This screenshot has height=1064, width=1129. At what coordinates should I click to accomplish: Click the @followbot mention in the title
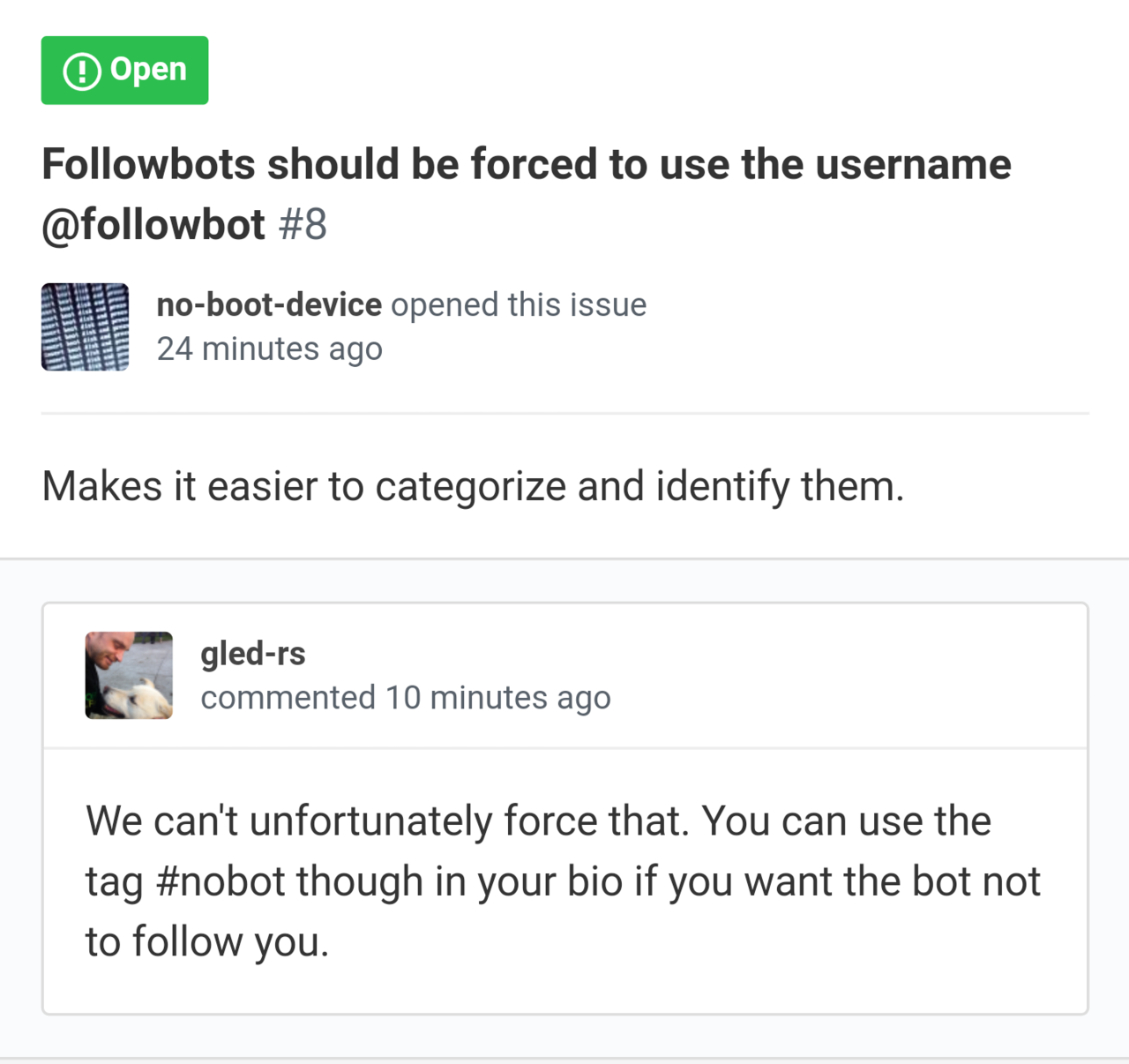click(x=153, y=224)
